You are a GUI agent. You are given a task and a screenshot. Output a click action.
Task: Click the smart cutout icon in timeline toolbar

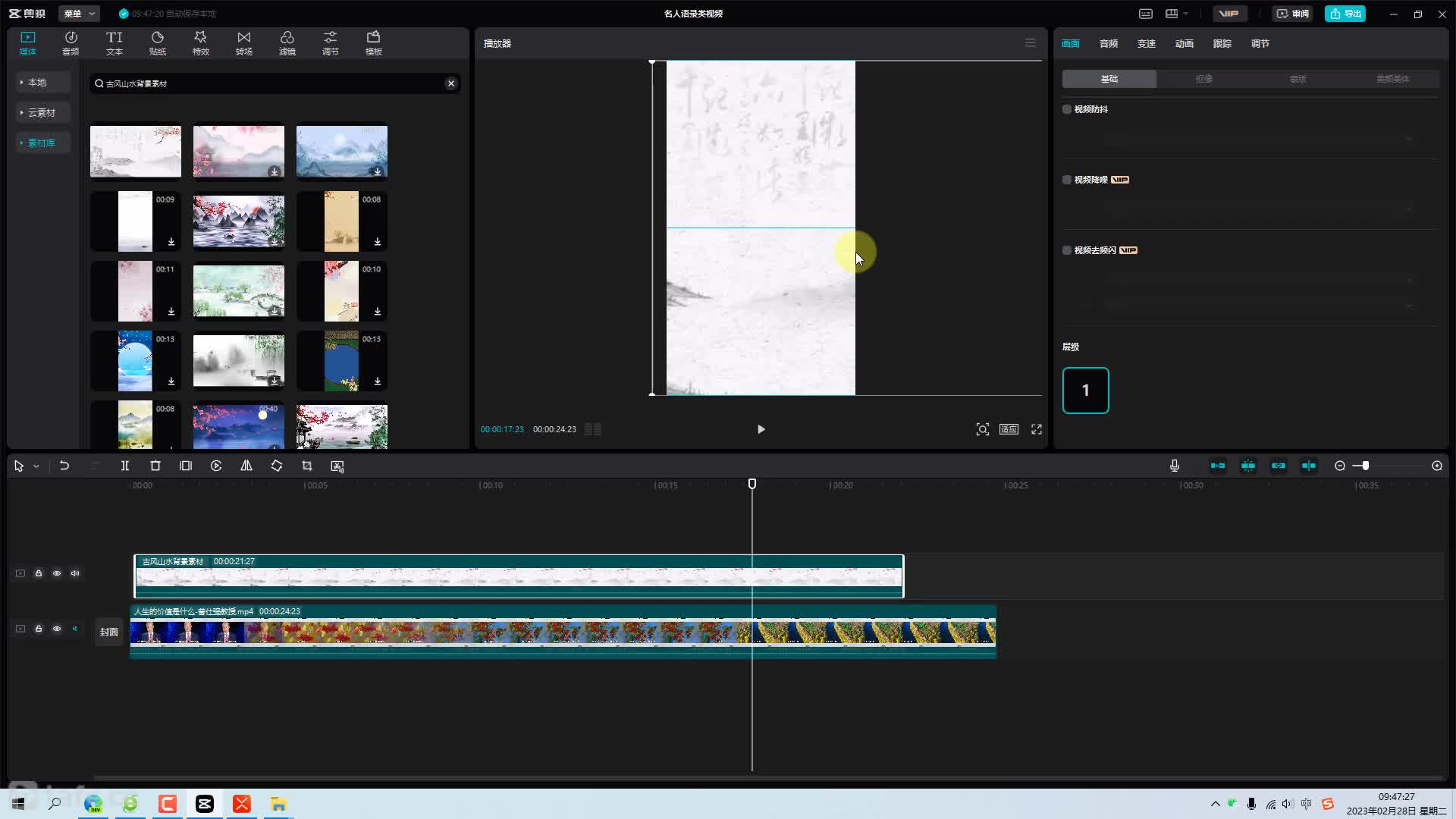337,466
